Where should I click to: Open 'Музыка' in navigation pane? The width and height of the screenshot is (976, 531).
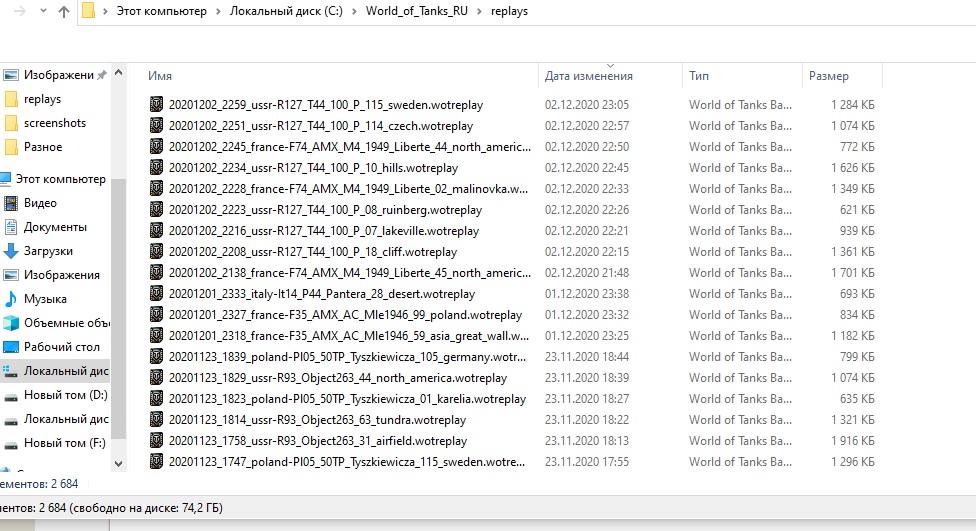point(45,299)
